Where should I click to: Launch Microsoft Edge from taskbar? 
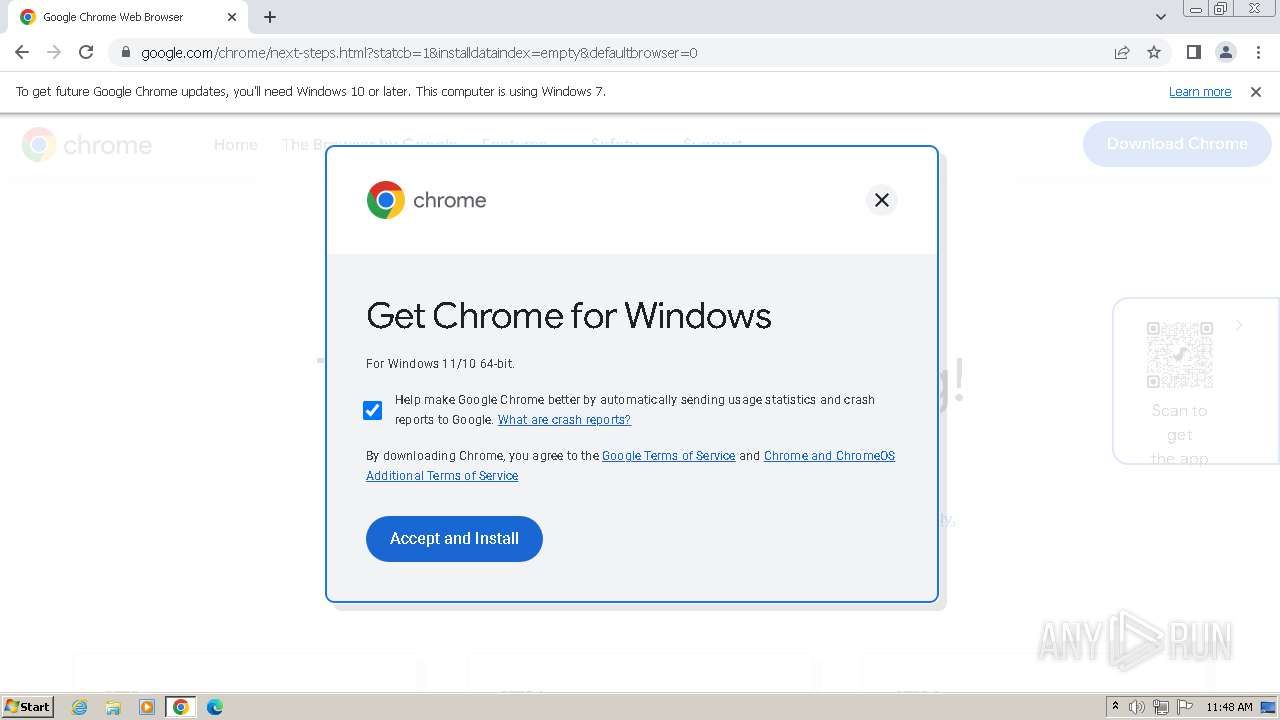click(x=215, y=707)
